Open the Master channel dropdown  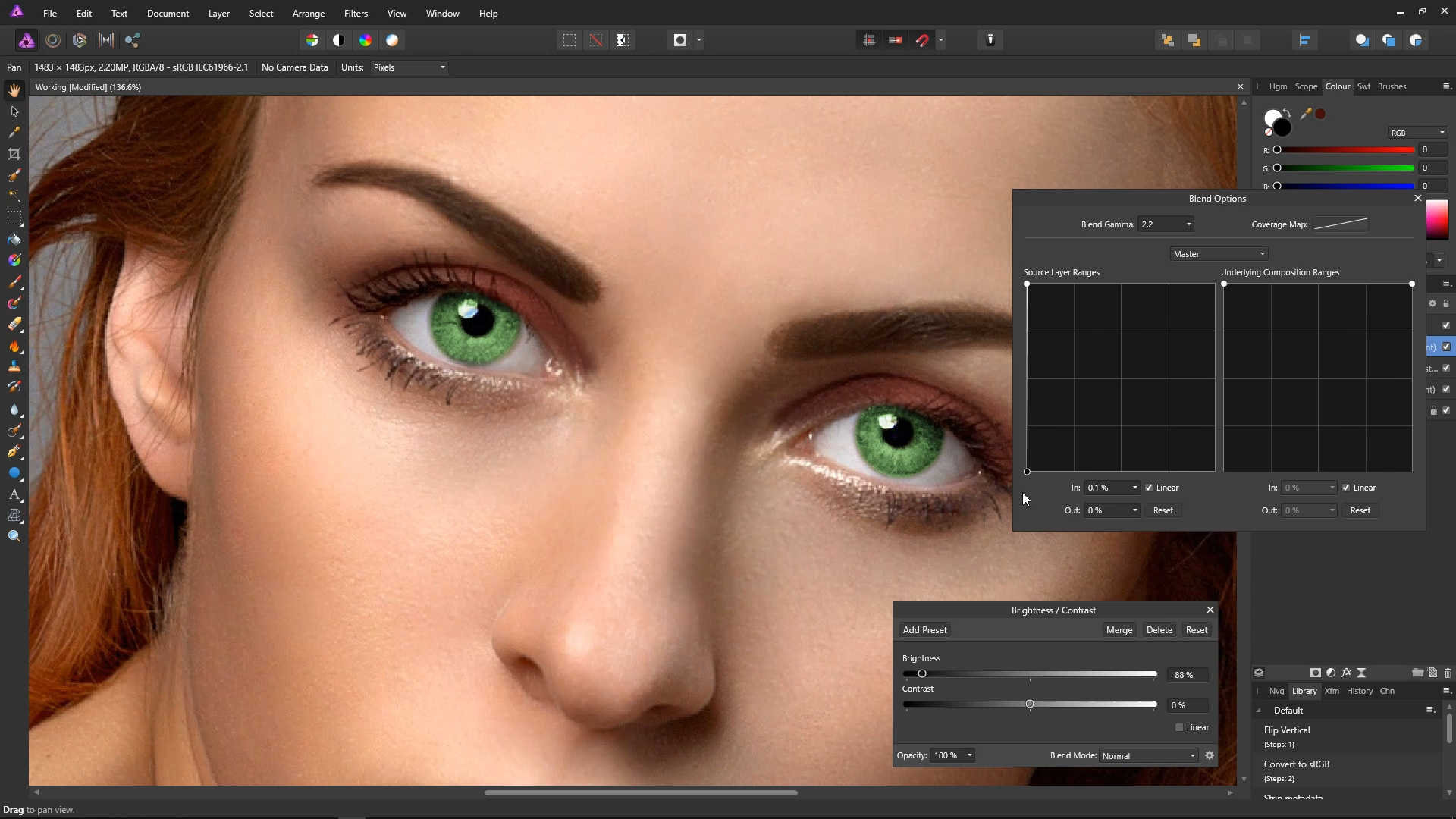1219,254
